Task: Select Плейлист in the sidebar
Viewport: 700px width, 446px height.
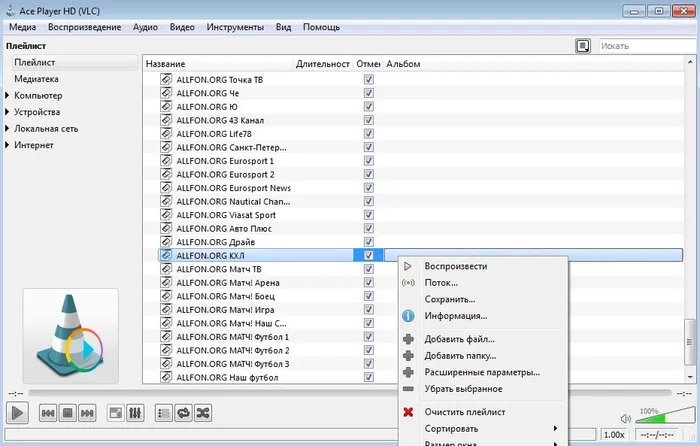Action: click(75, 63)
